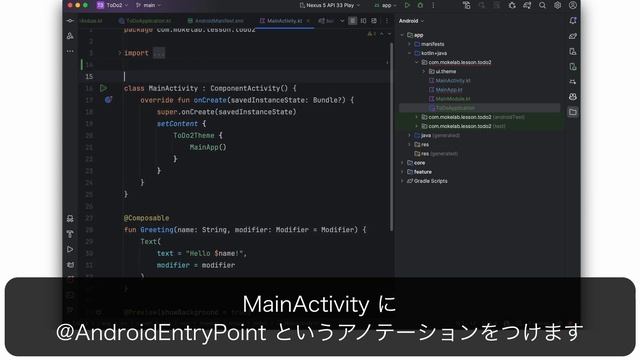Start debugging with the bug icon in top toolbar

[x=420, y=5]
